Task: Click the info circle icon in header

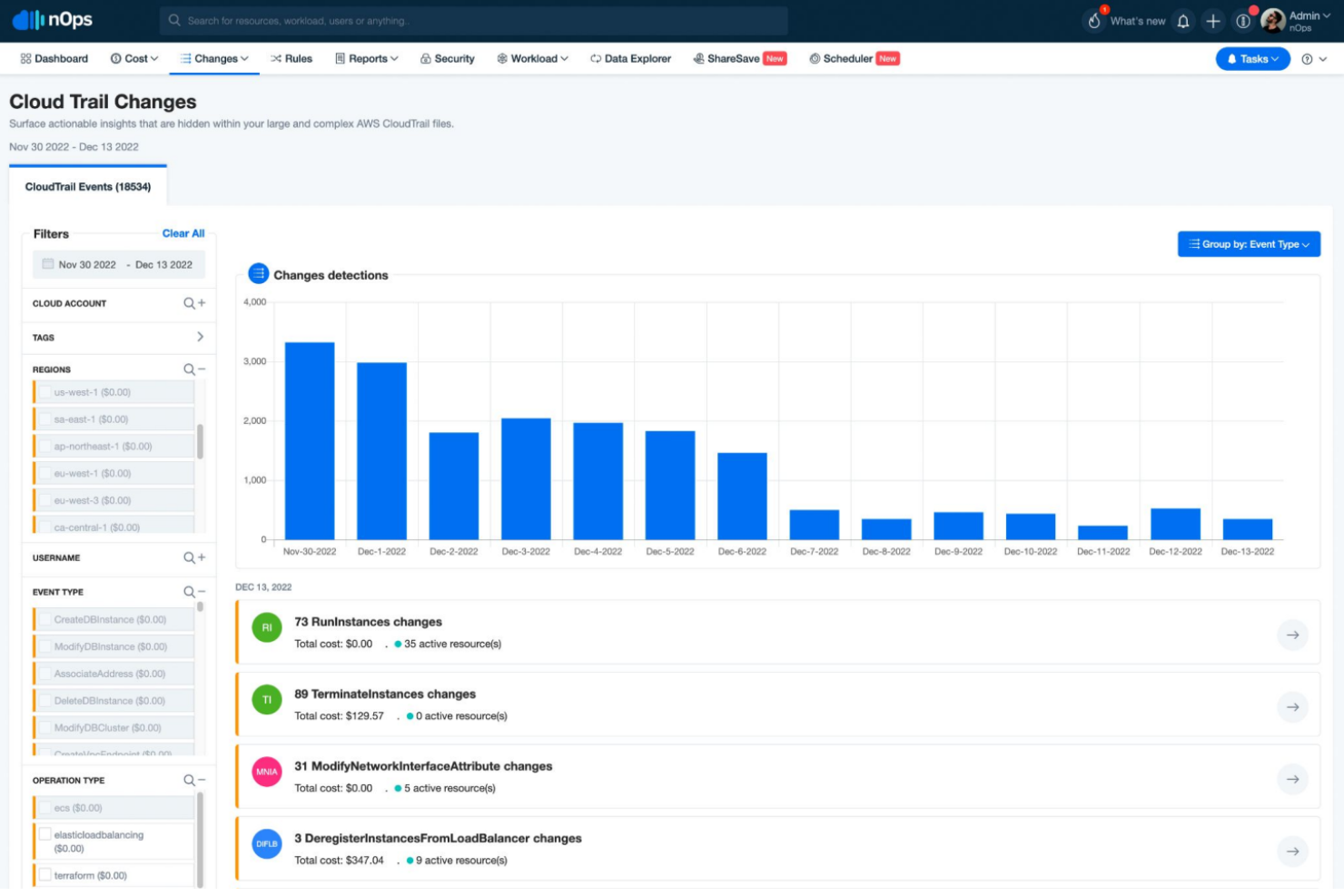Action: click(1243, 21)
